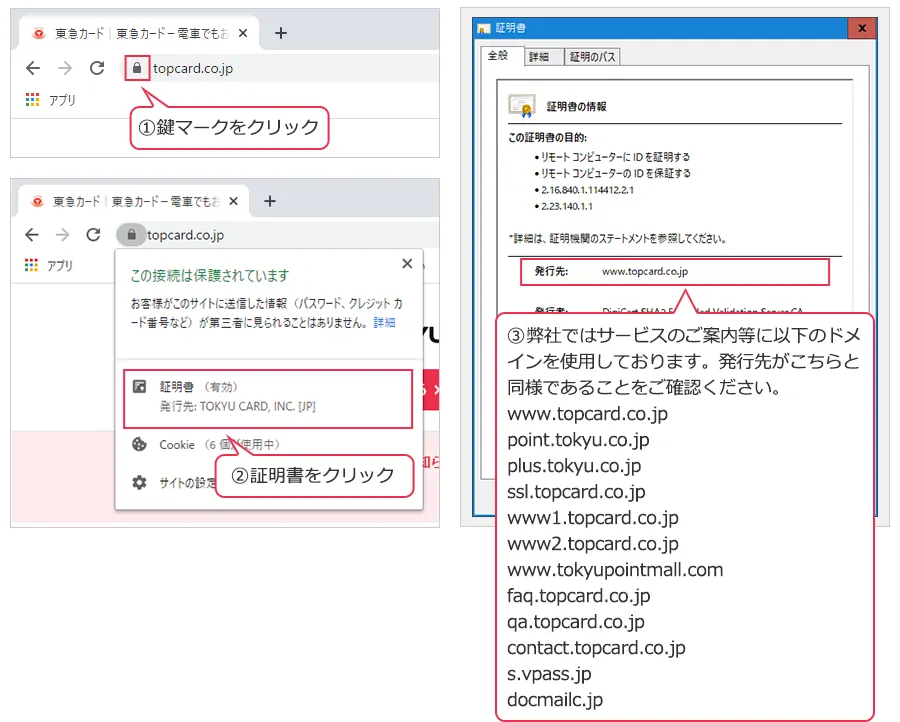
Task: Close the 証明書 dialog window
Action: (861, 28)
